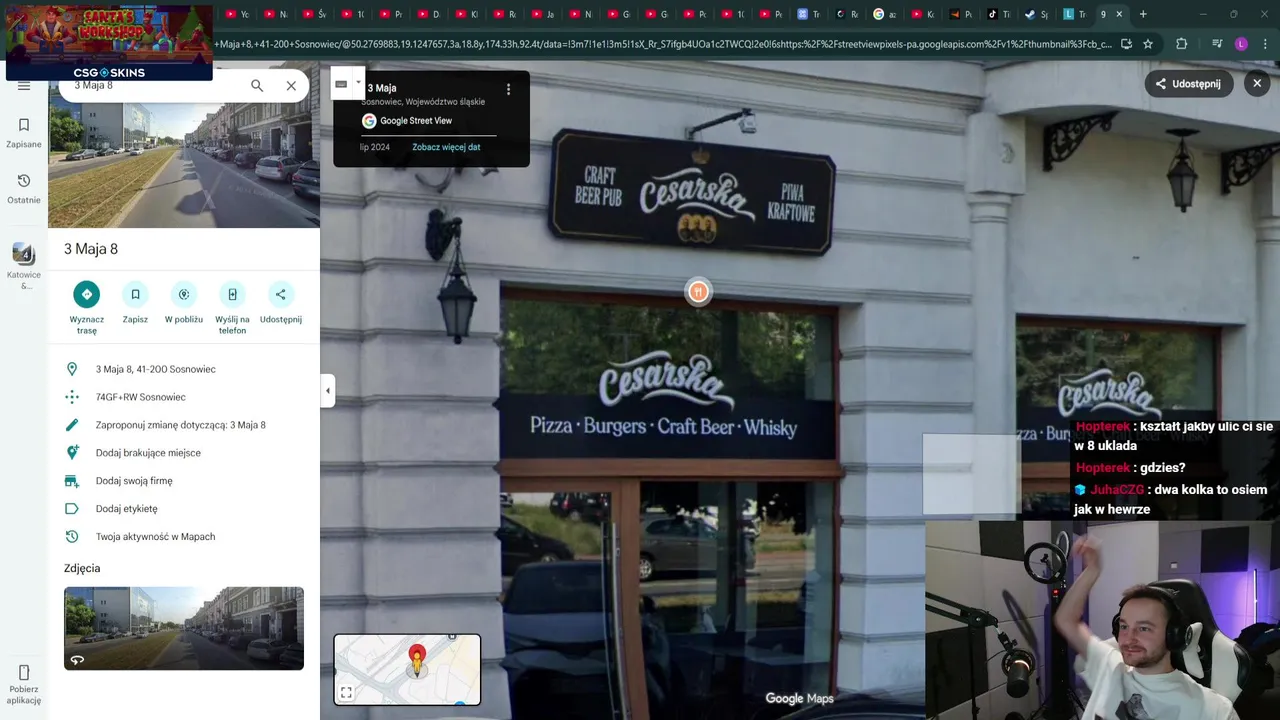Click the header street view image in panel
The height and width of the screenshot is (720, 1280).
pos(184,165)
